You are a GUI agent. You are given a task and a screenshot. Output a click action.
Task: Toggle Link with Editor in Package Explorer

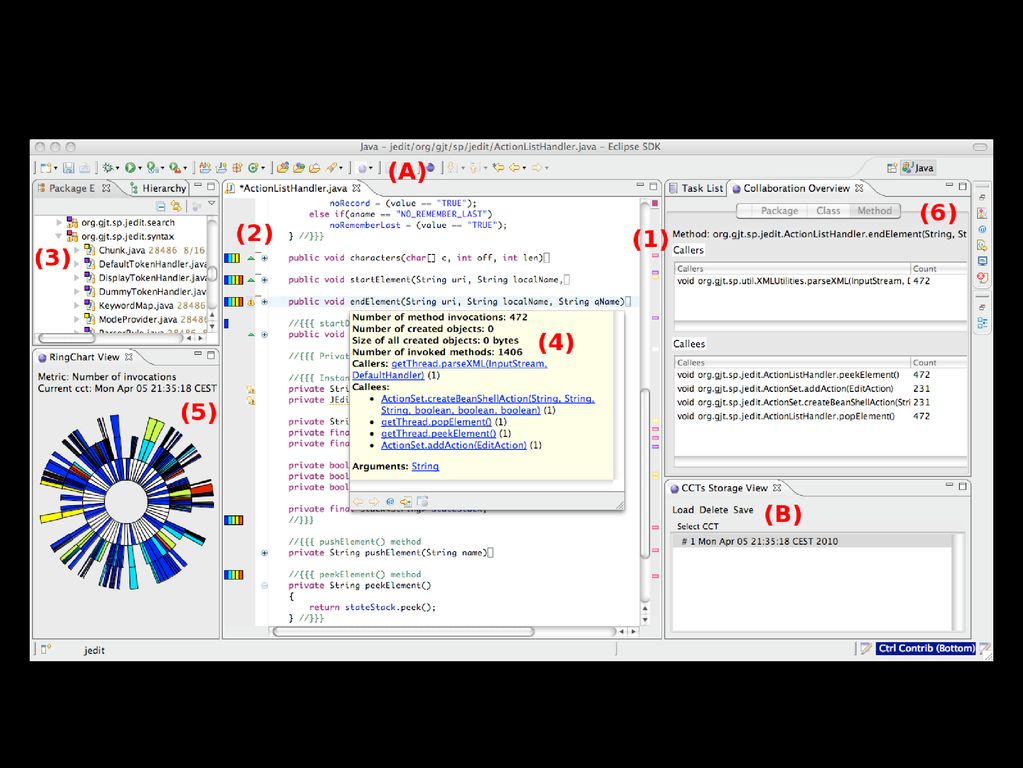pyautogui.click(x=176, y=206)
